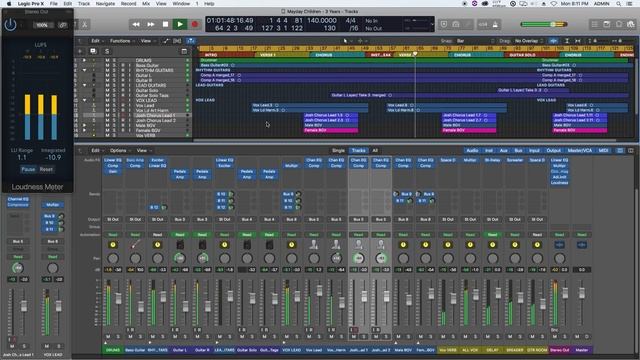The image size is (640, 360).
Task: Open Functions menu in Tracks area
Action: pos(122,41)
